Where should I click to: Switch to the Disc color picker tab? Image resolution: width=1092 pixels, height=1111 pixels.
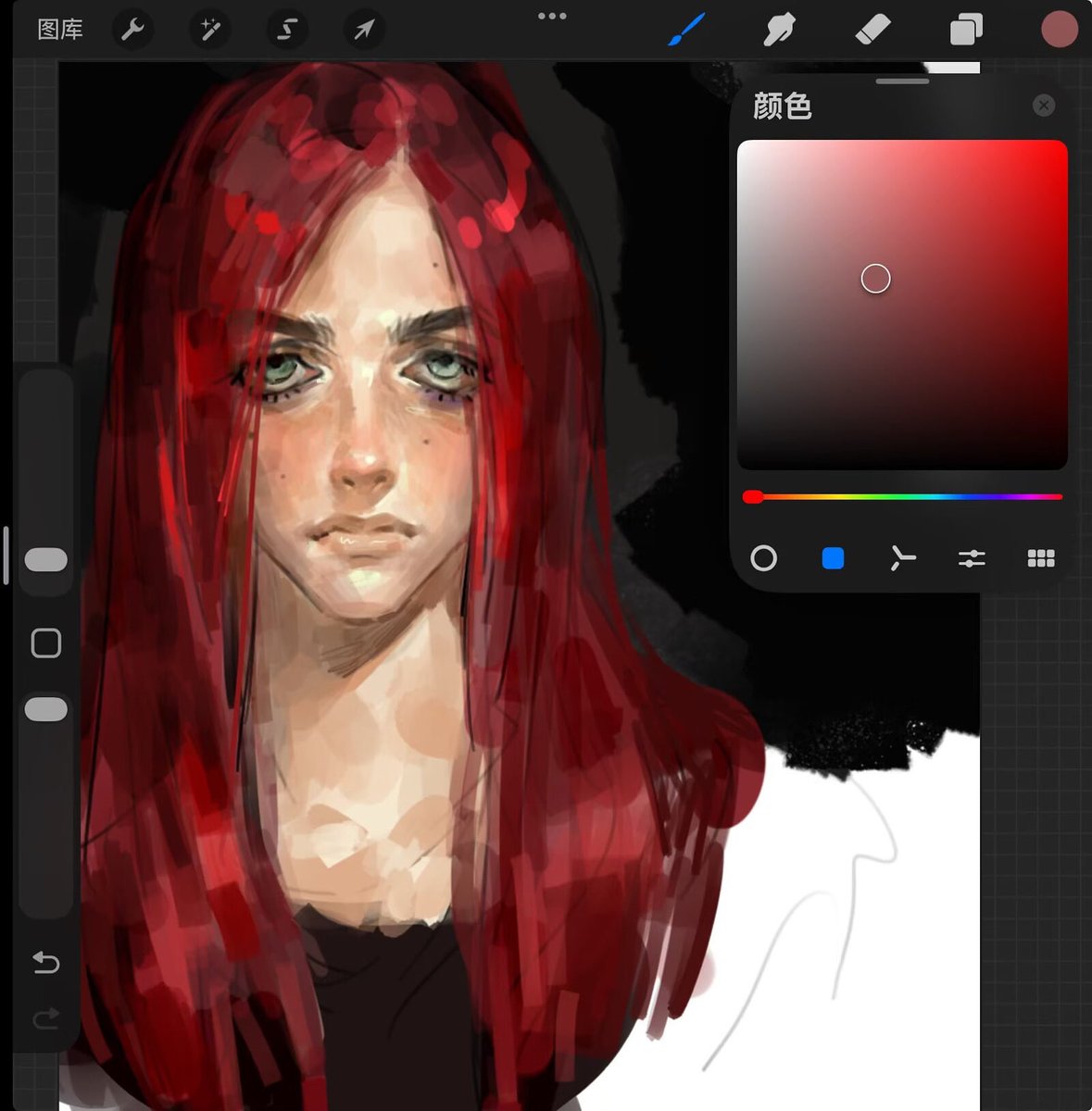[x=763, y=558]
